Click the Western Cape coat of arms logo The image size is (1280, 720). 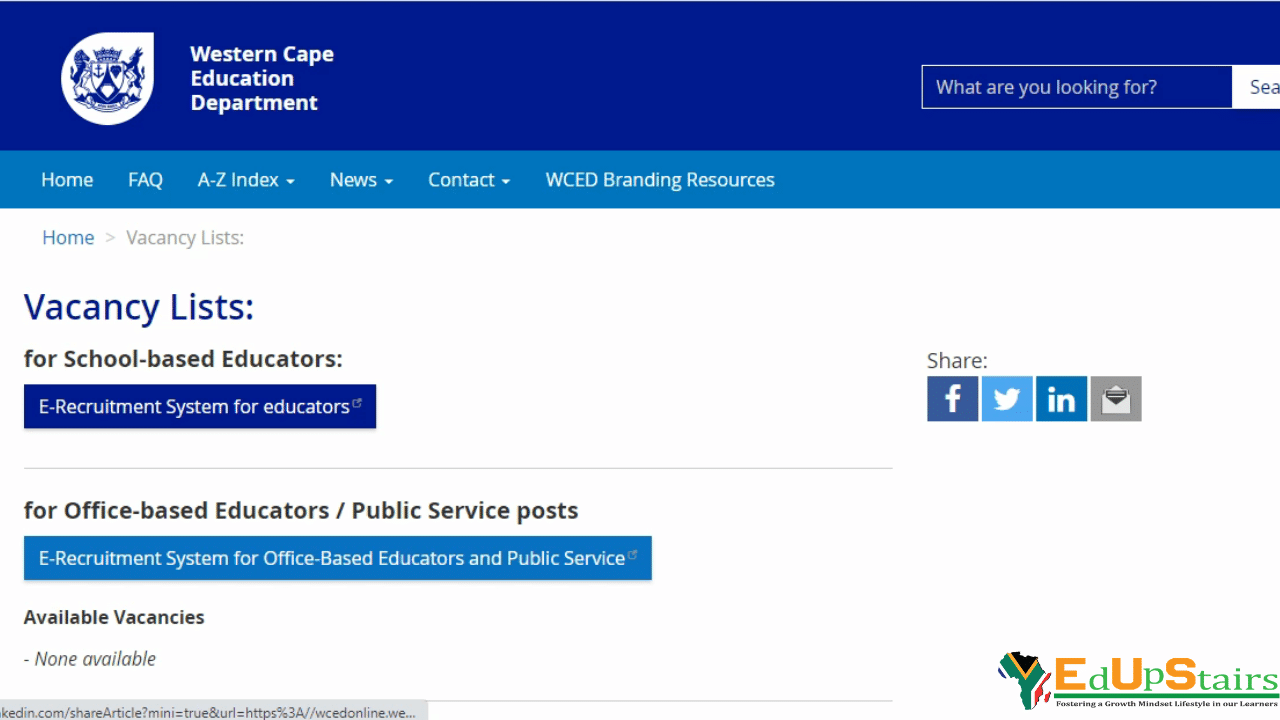pyautogui.click(x=107, y=77)
